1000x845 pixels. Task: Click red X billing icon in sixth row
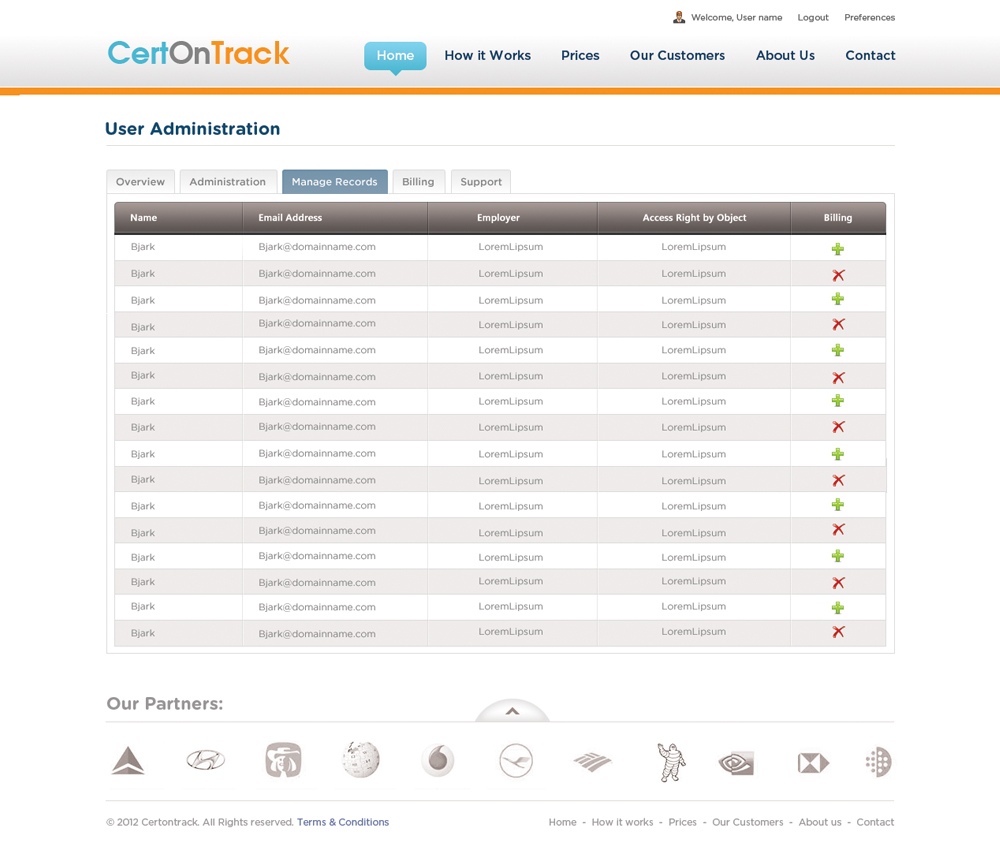point(838,378)
